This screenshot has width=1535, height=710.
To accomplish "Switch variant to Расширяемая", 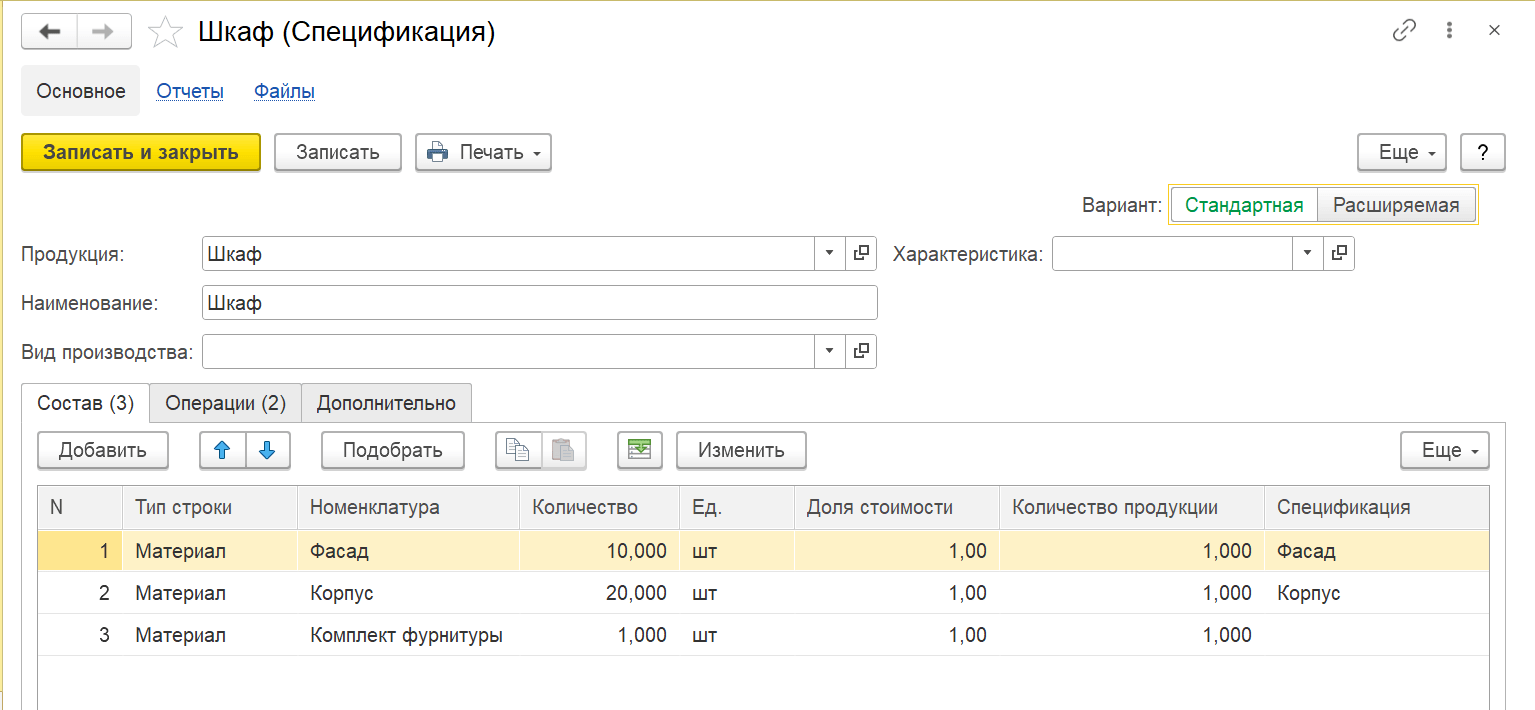I will [1396, 205].
